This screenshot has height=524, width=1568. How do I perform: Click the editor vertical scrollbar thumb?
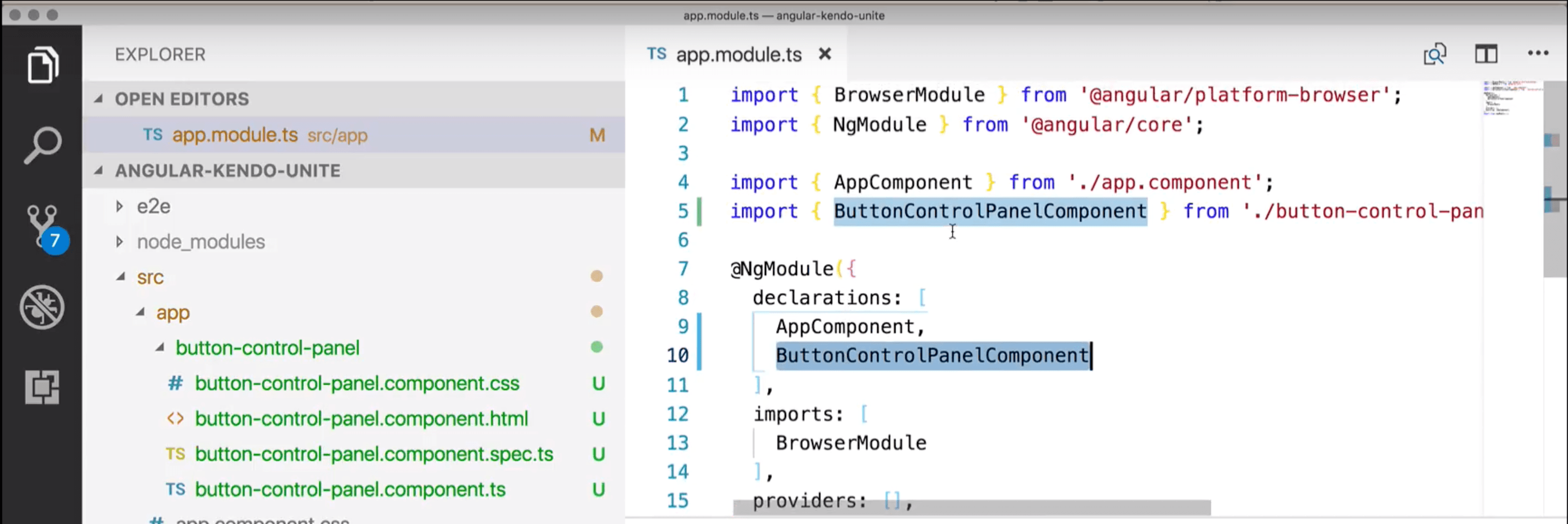1555,180
